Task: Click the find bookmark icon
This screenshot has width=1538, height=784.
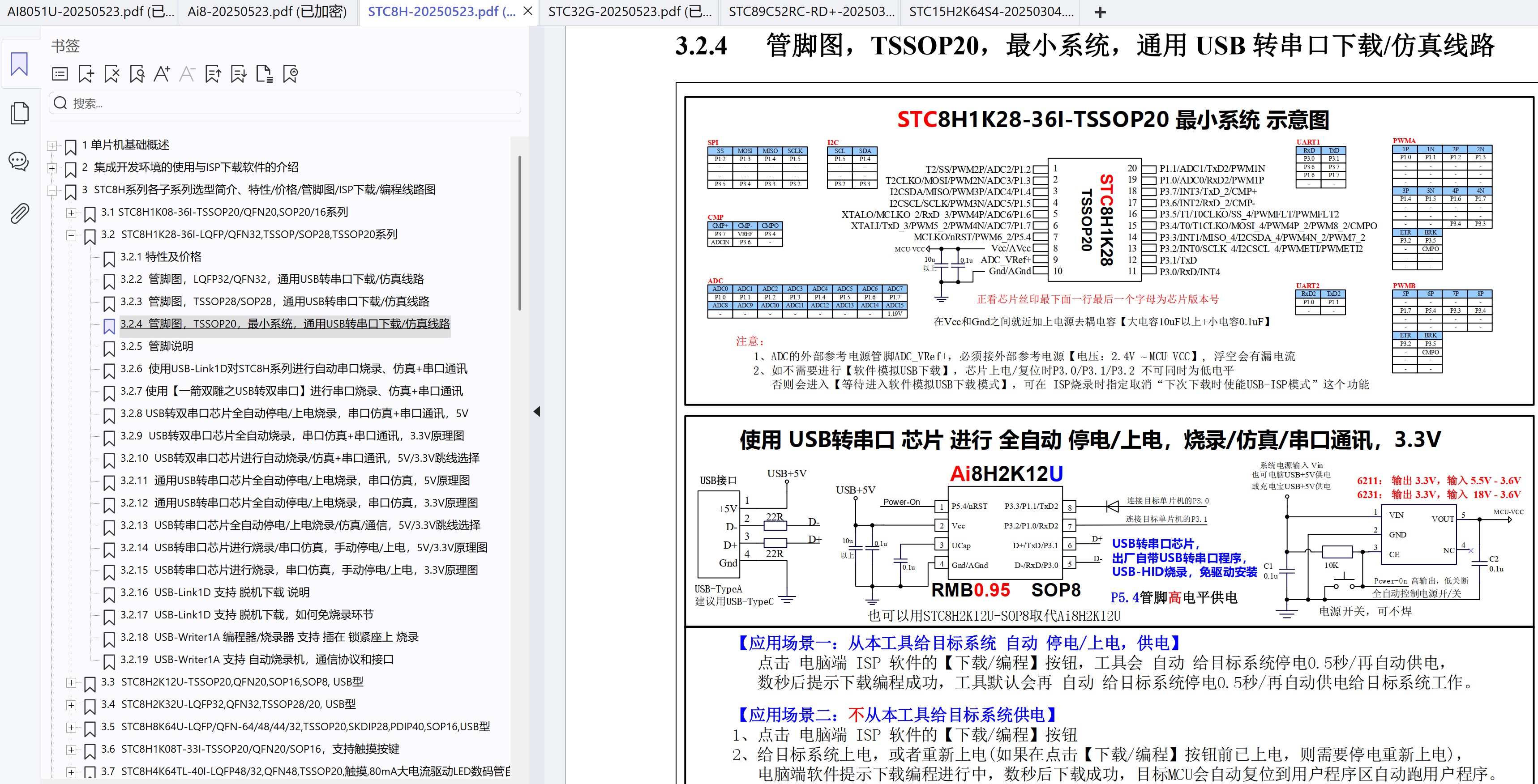Action: coord(137,74)
